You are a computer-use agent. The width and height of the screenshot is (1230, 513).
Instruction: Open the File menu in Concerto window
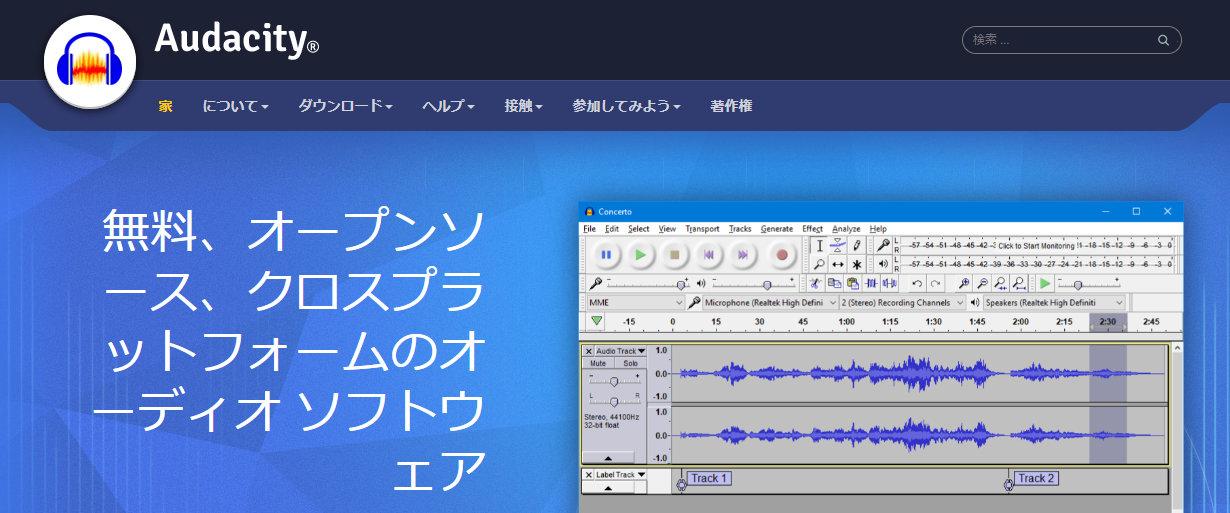[590, 229]
